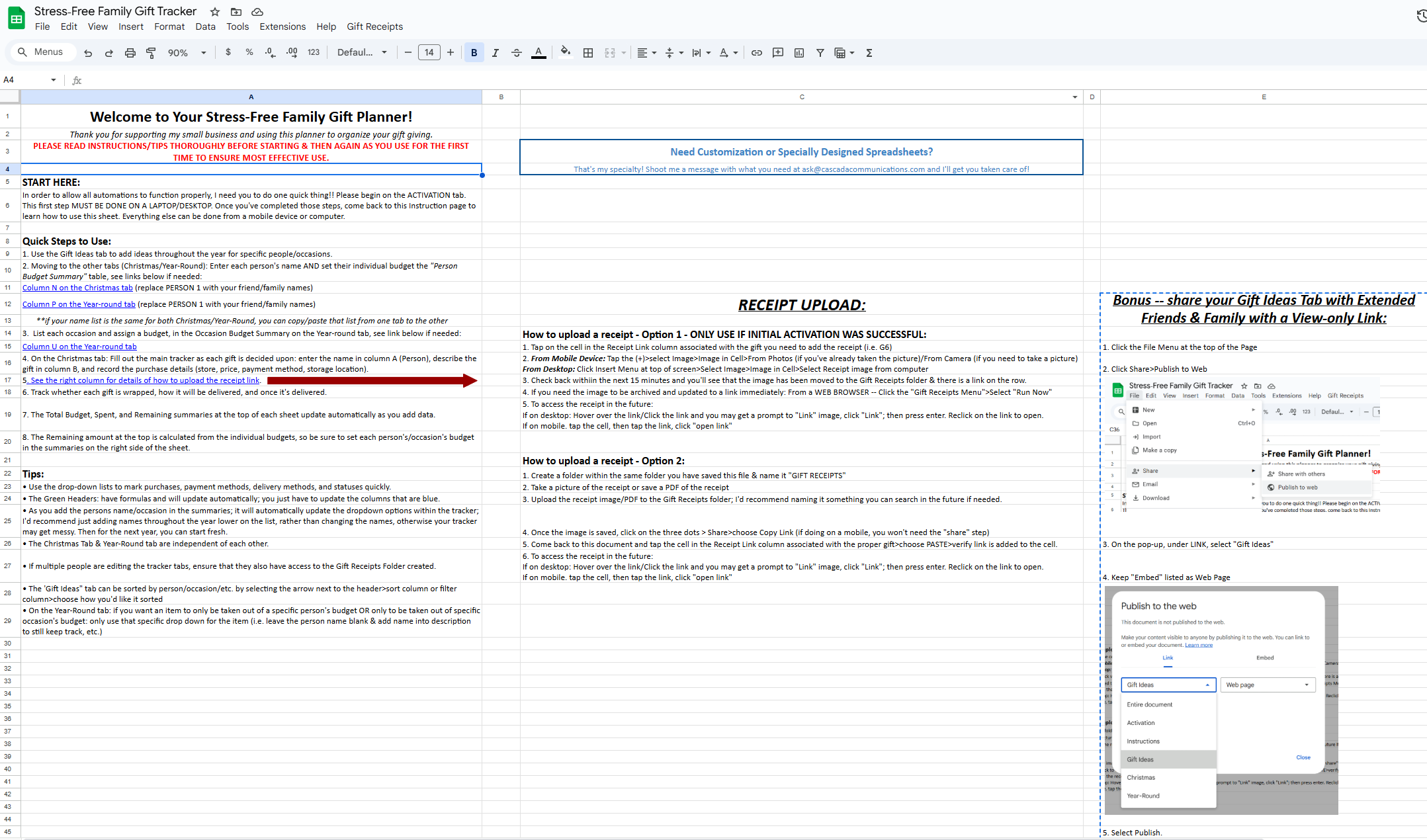Open the Functions sum icon
Screen dimensions: 1427x840
[868, 52]
